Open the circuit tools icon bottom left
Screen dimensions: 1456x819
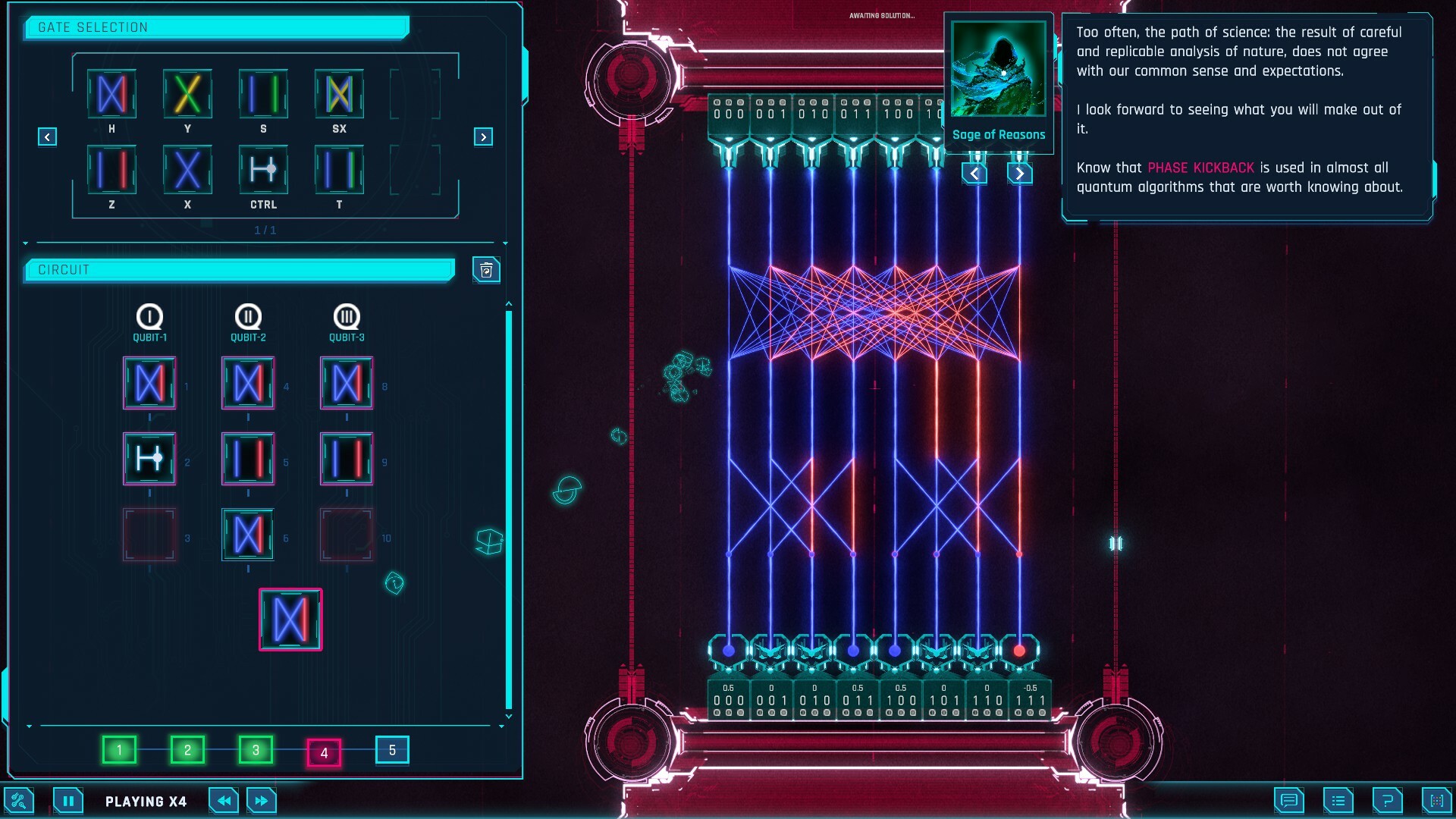point(20,800)
